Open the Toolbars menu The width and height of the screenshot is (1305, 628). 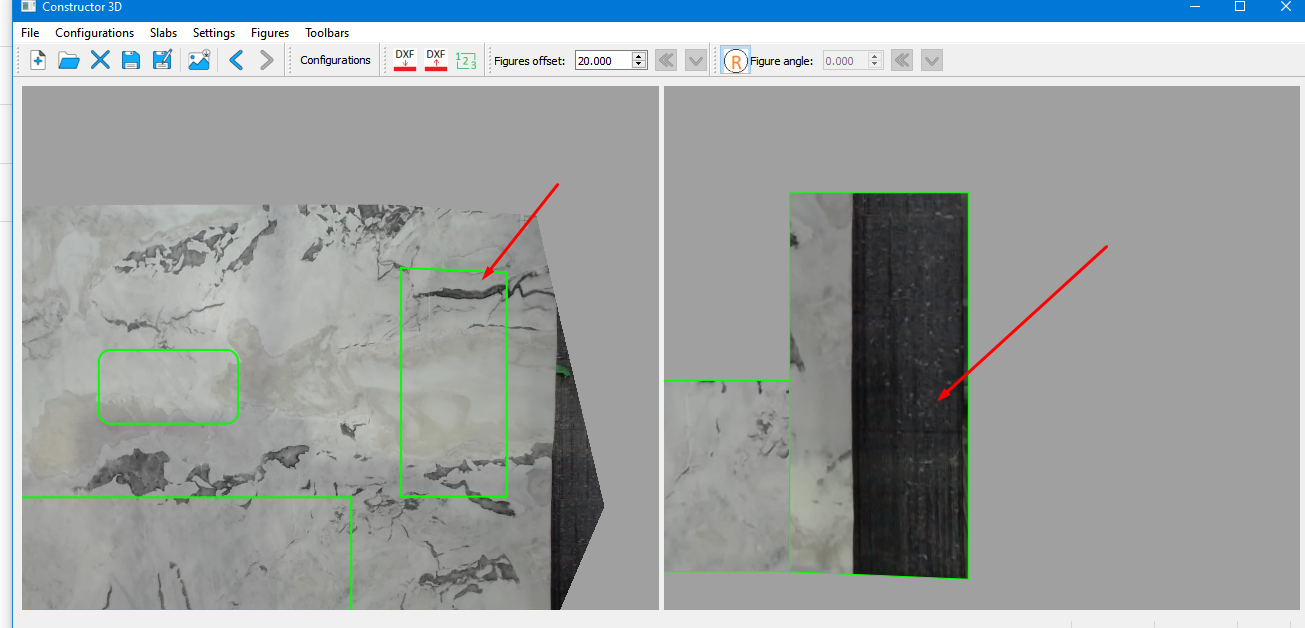327,33
